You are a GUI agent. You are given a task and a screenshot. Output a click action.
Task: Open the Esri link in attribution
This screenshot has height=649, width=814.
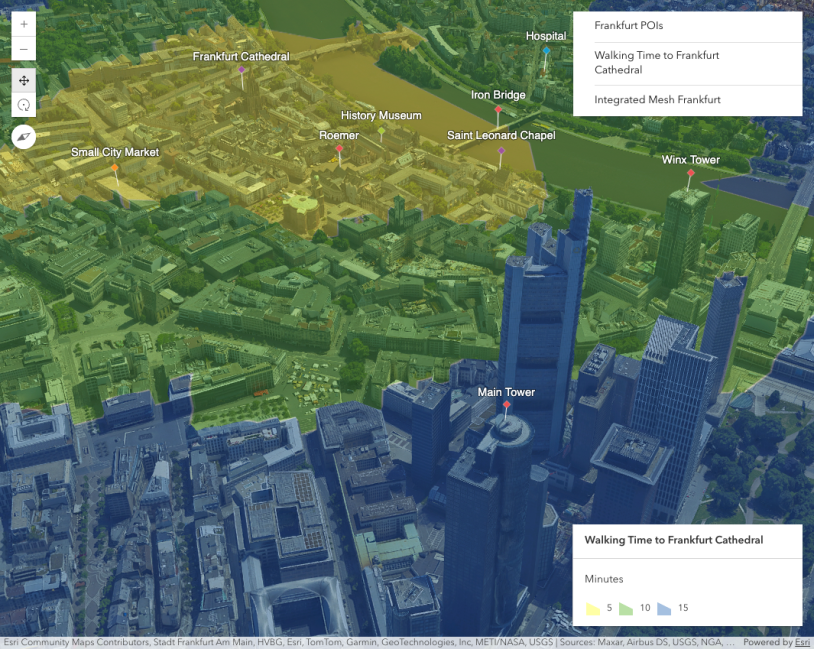(803, 643)
